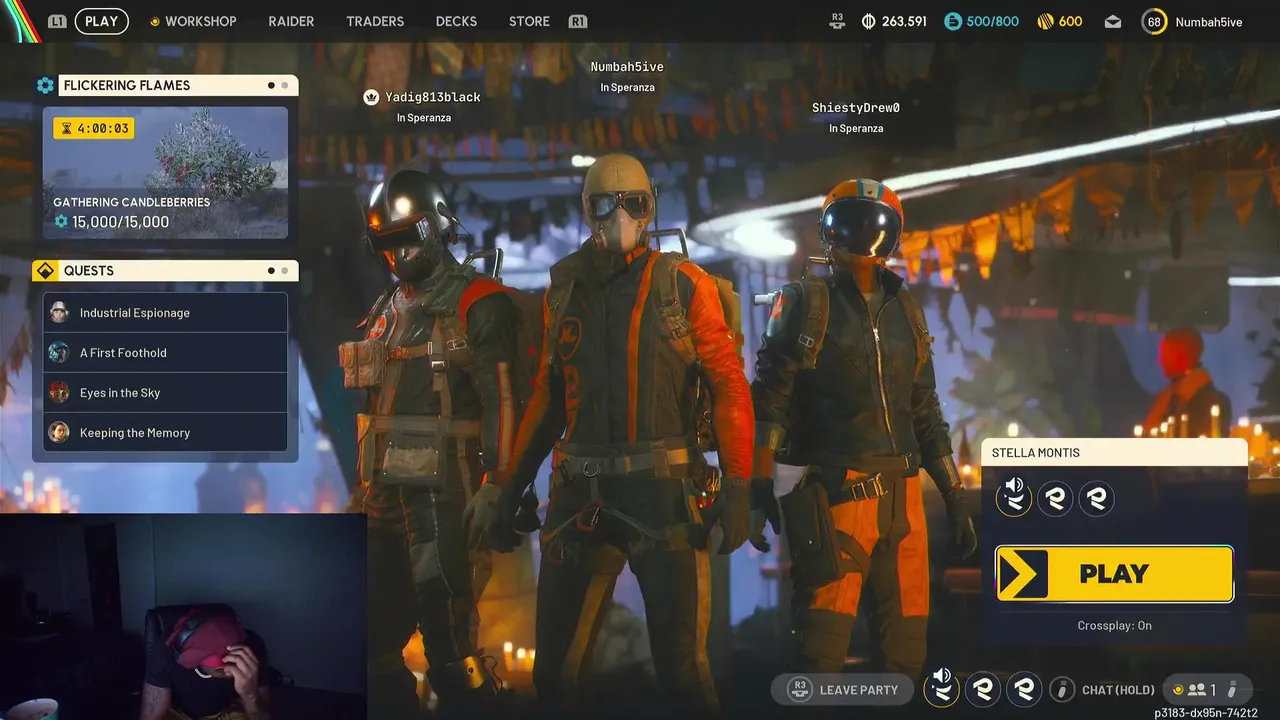Select first page dot of Quests panel
1280x720 pixels.
click(x=271, y=270)
